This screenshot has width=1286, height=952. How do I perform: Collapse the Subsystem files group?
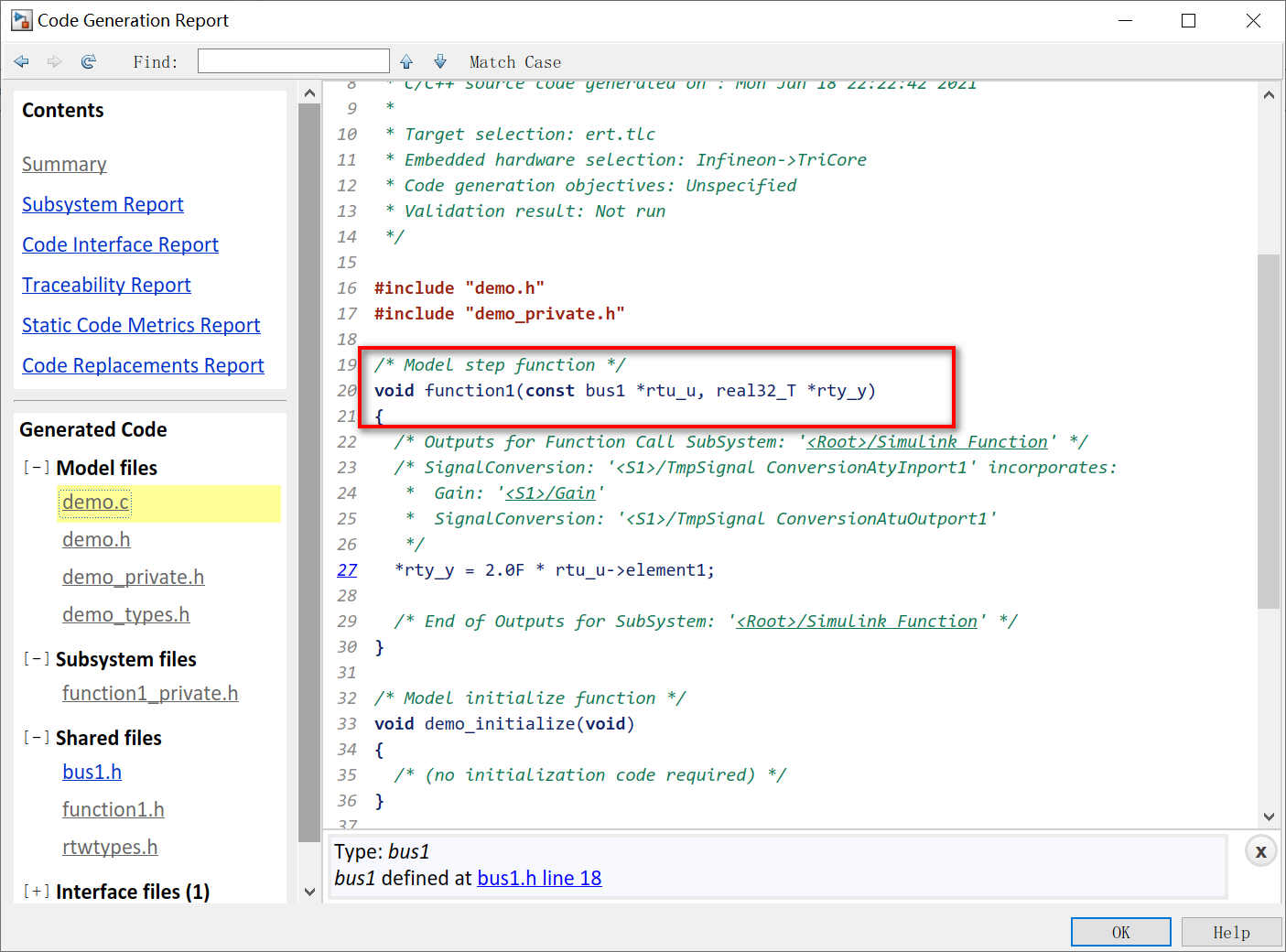tap(37, 659)
